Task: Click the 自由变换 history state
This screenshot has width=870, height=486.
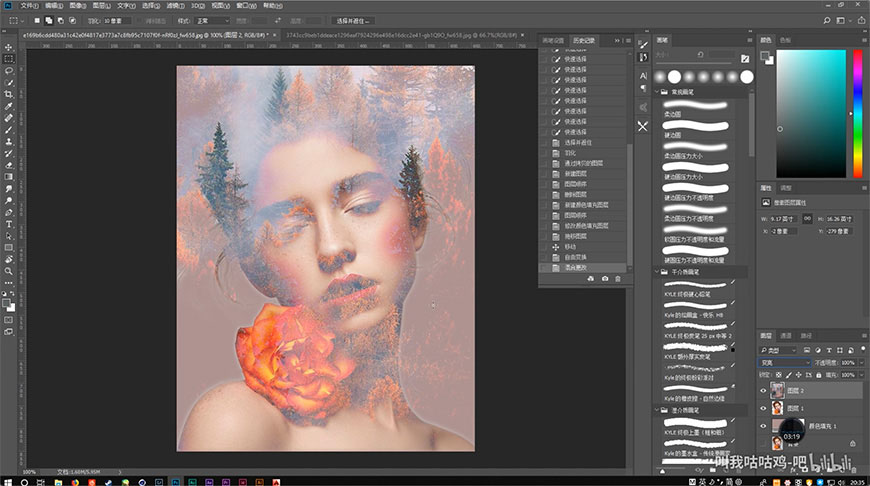Action: tap(576, 256)
